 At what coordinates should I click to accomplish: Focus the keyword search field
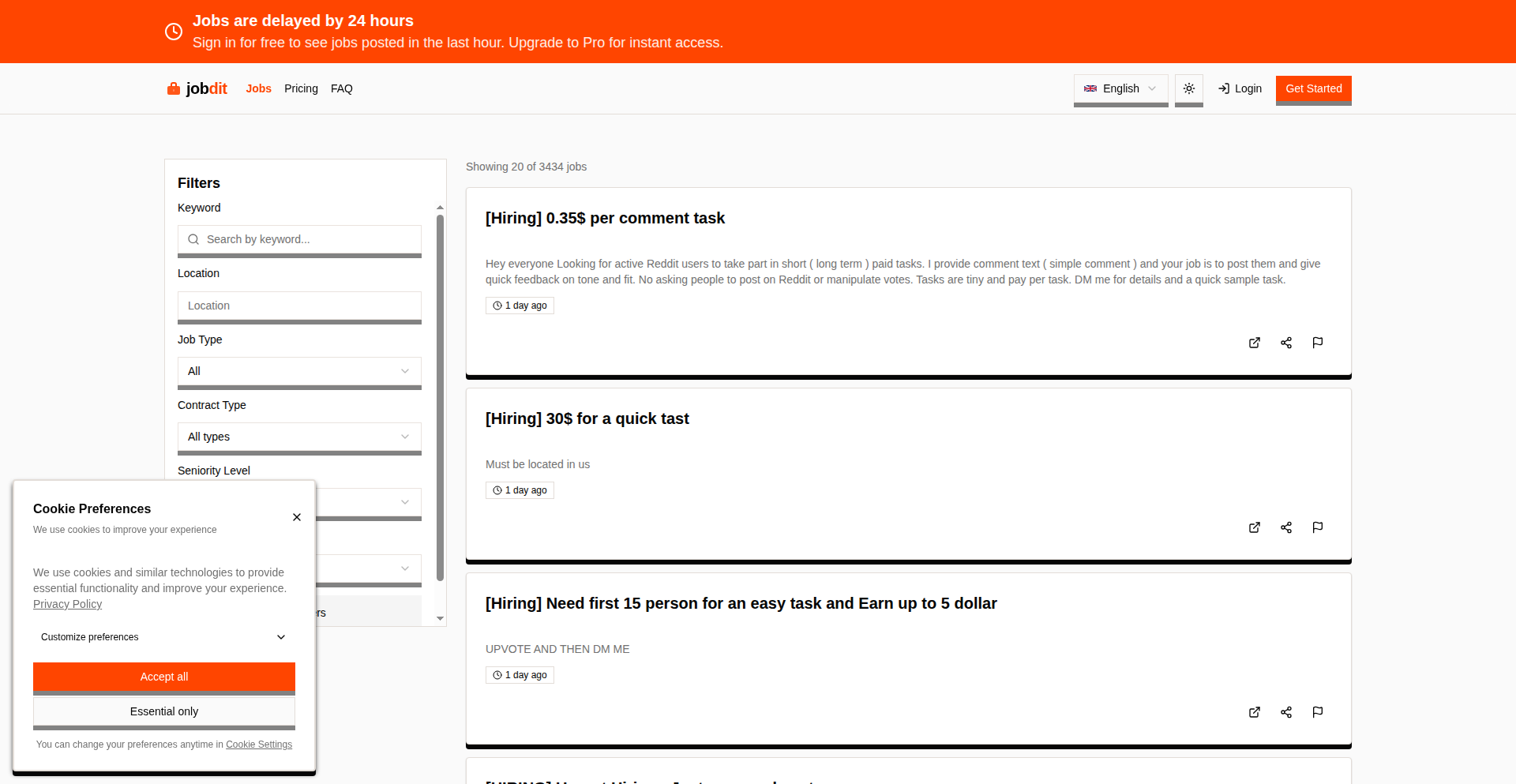(308, 239)
